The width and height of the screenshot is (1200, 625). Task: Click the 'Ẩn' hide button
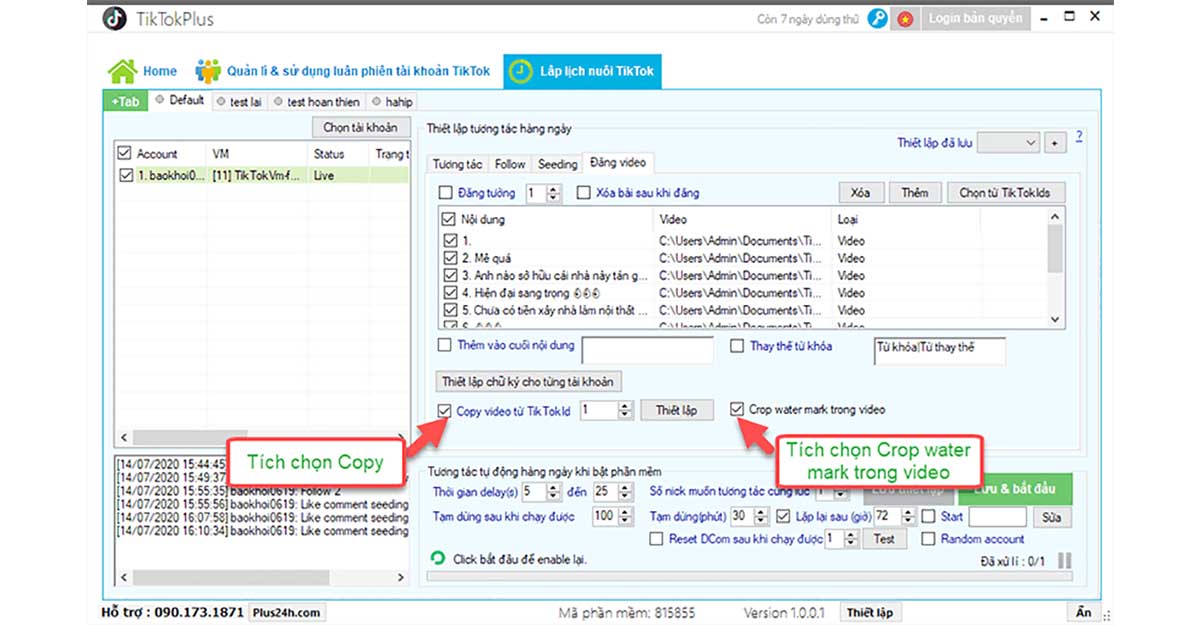1084,613
